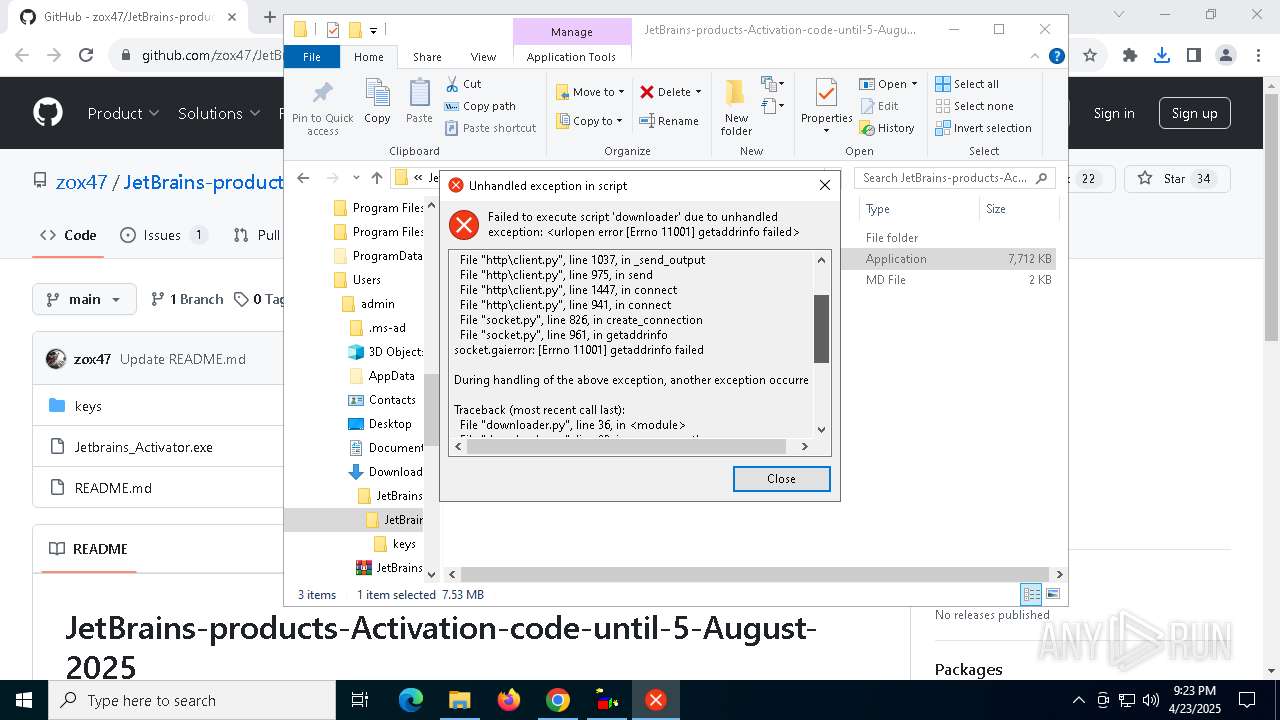
Task: Open History from the ribbon
Action: tap(886, 128)
